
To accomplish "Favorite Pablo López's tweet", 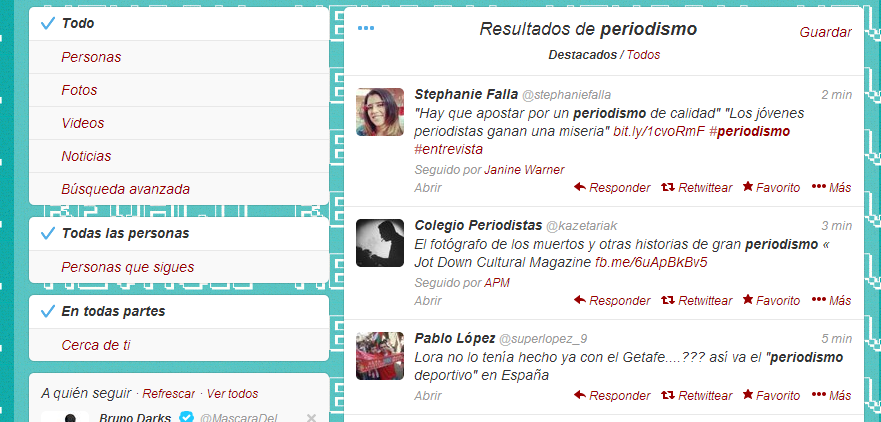I will pos(771,396).
